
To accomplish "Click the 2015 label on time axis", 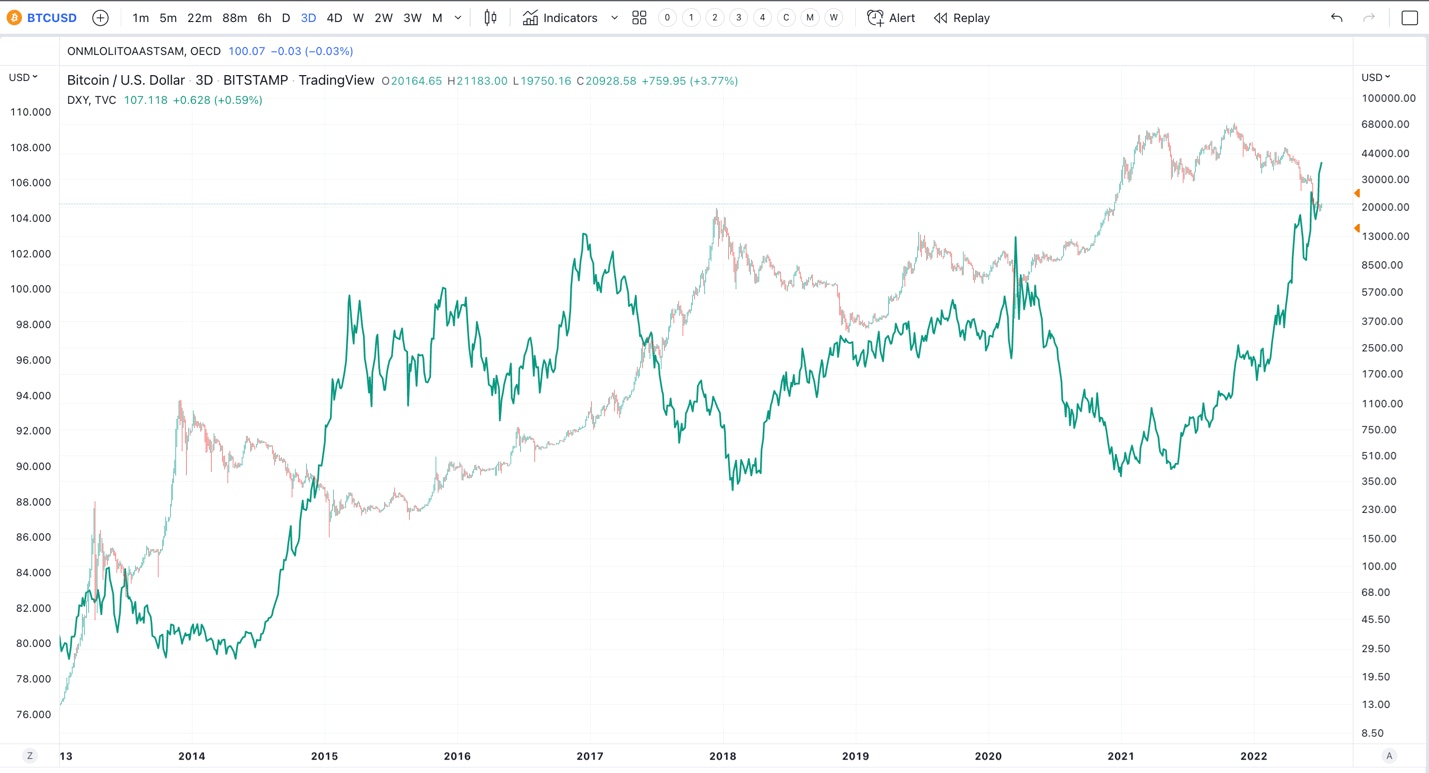I will point(324,756).
